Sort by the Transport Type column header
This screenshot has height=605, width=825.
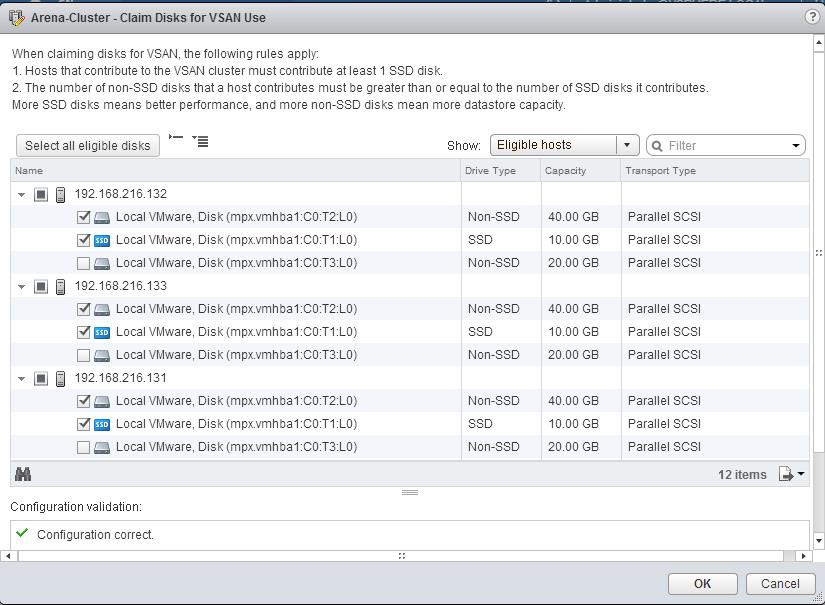pos(715,170)
